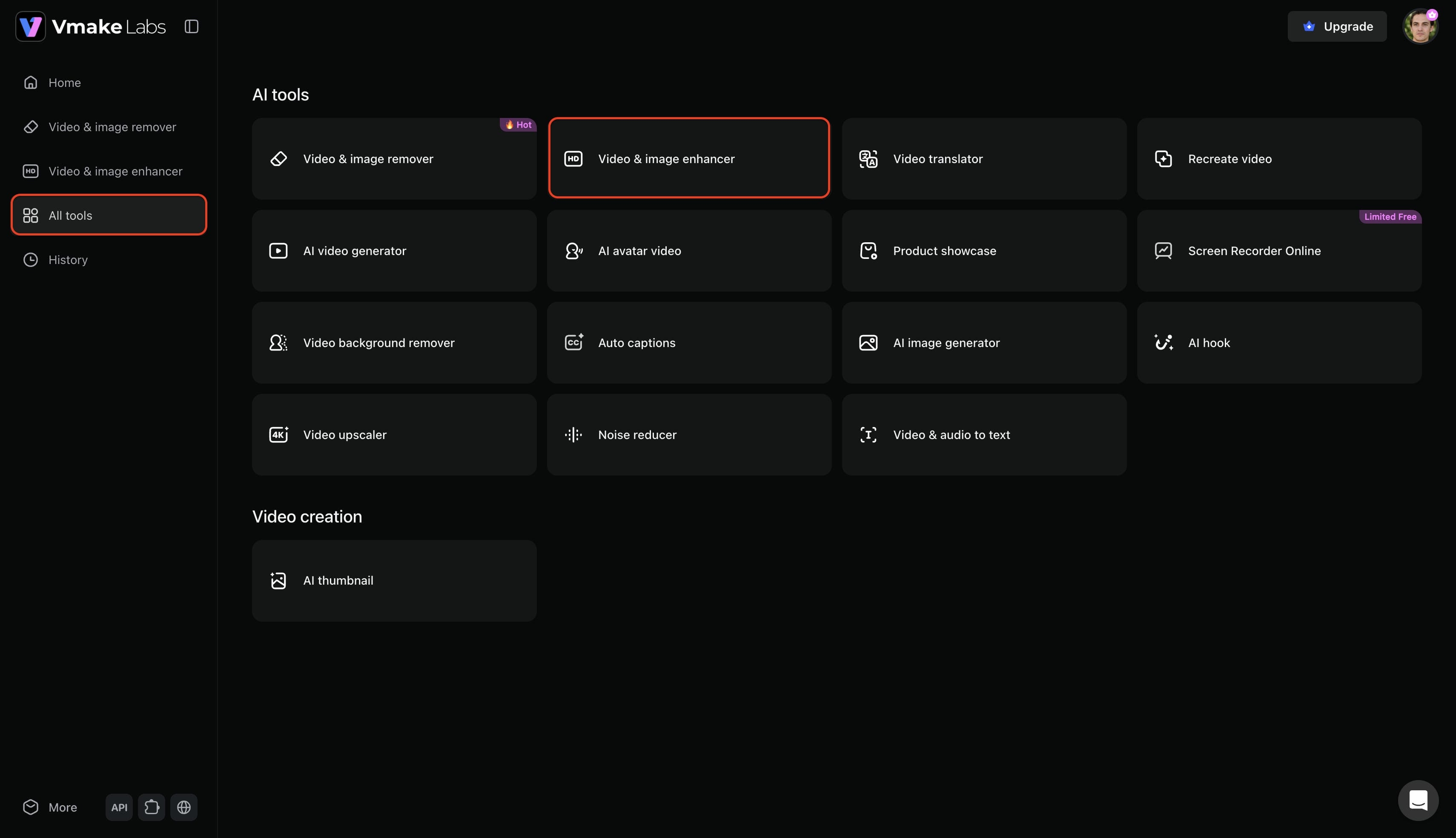Click the Upgrade button
The width and height of the screenshot is (1456, 838).
click(x=1337, y=26)
